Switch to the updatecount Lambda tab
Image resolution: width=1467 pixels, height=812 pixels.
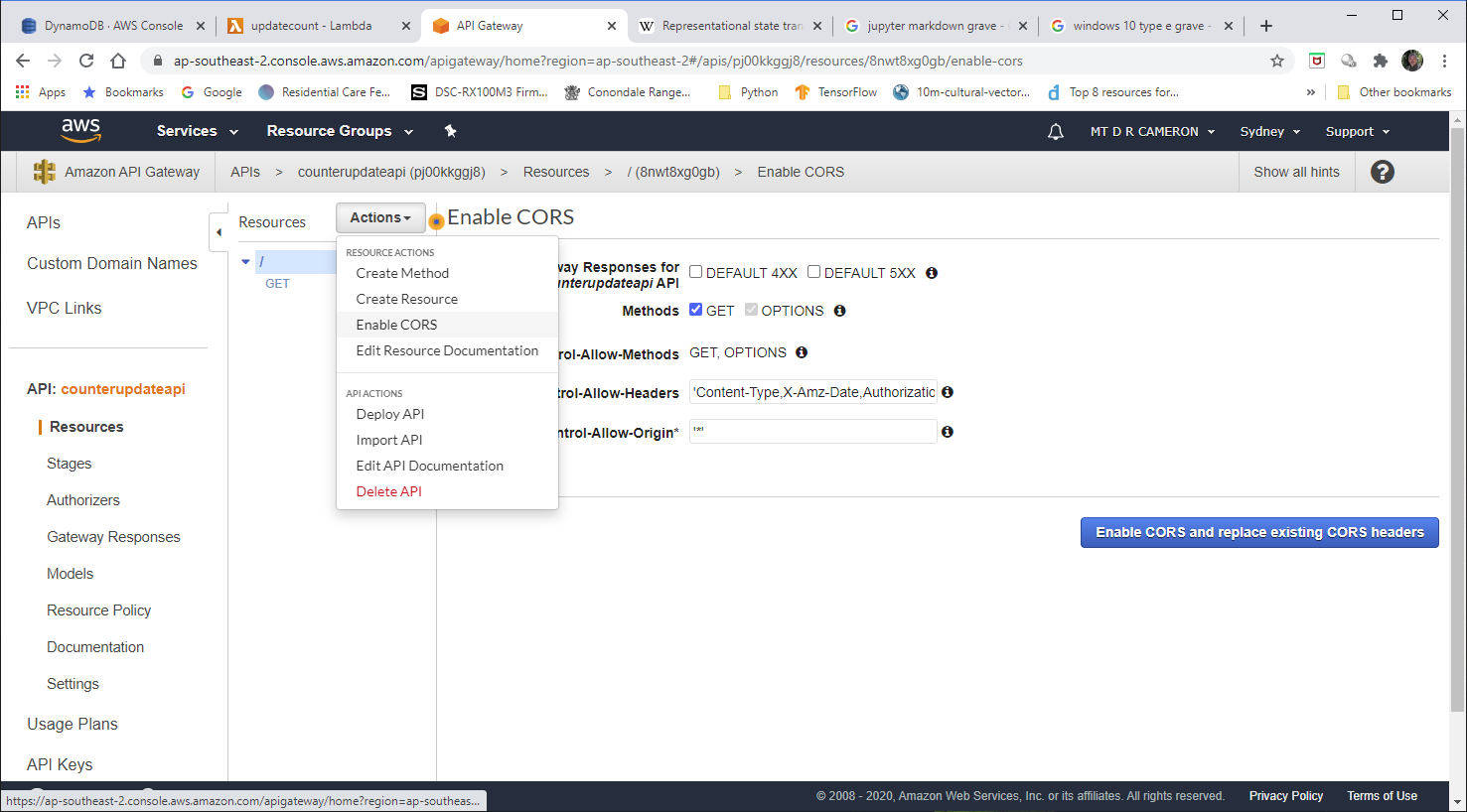[318, 26]
